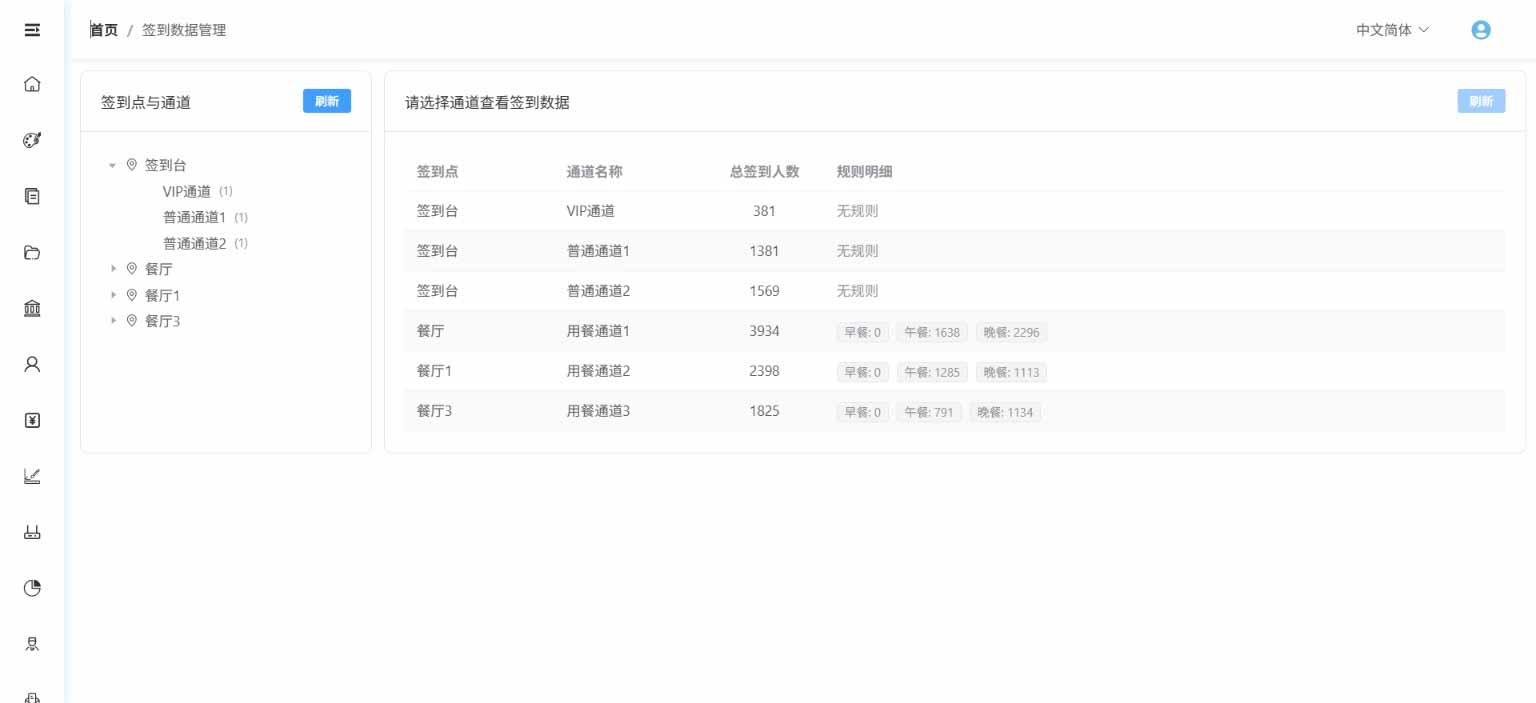Click 签到数据管理 breadcrumb
1536x703 pixels.
click(x=184, y=30)
